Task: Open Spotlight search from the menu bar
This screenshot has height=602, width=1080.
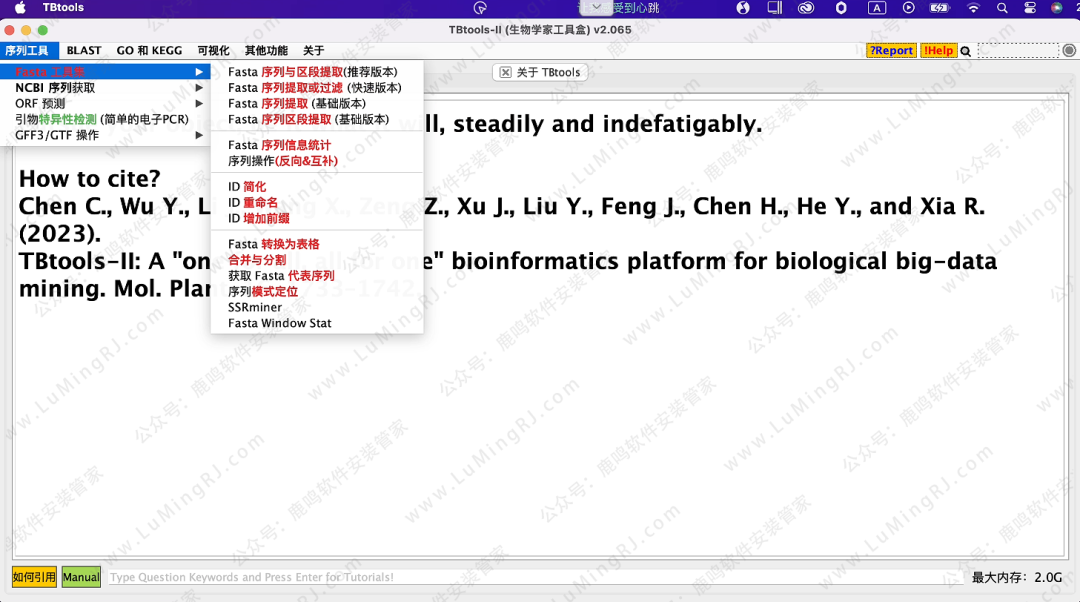Action: [x=1002, y=8]
